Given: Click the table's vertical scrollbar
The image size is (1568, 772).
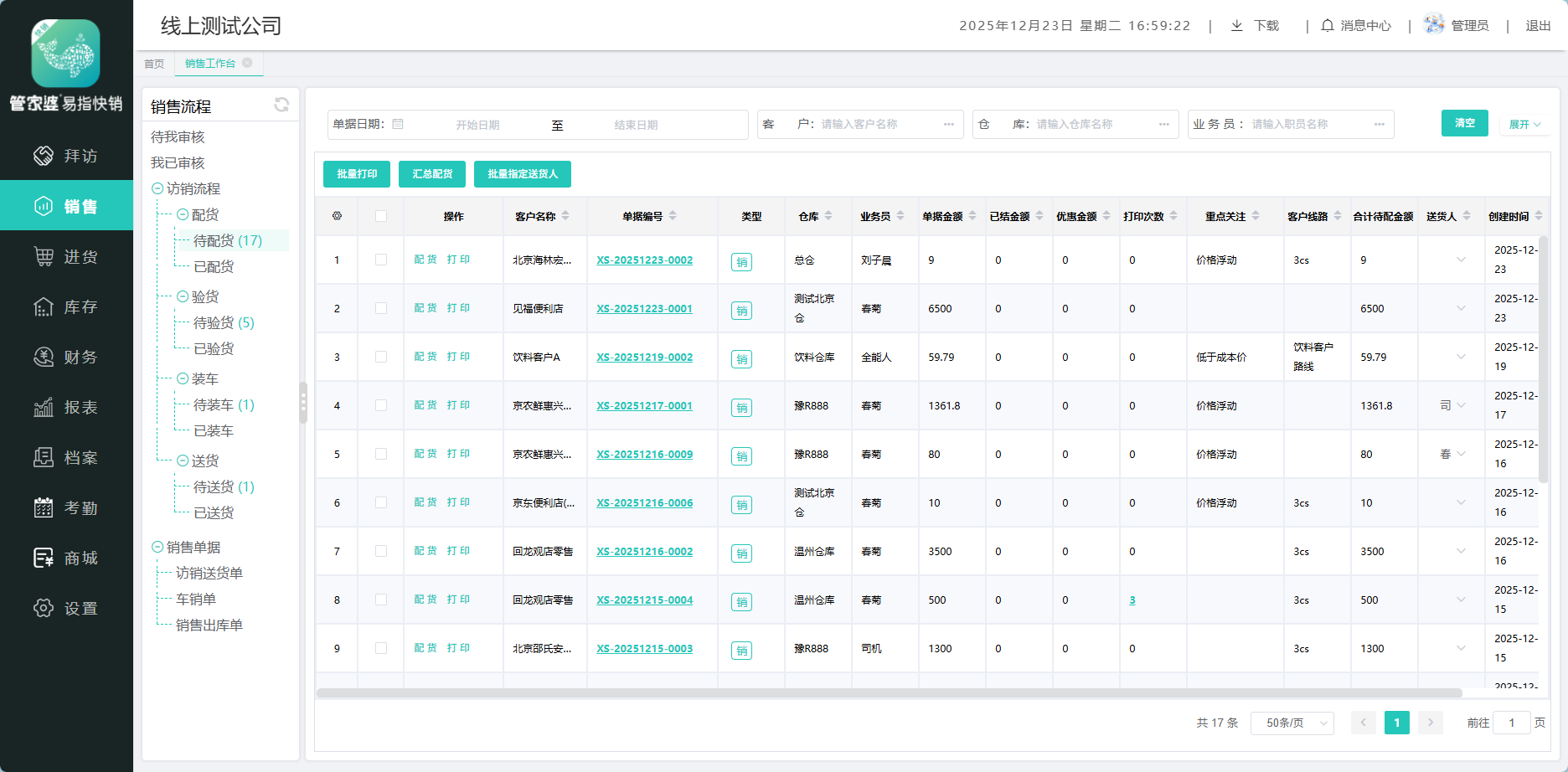Looking at the screenshot, I should tap(1543, 360).
